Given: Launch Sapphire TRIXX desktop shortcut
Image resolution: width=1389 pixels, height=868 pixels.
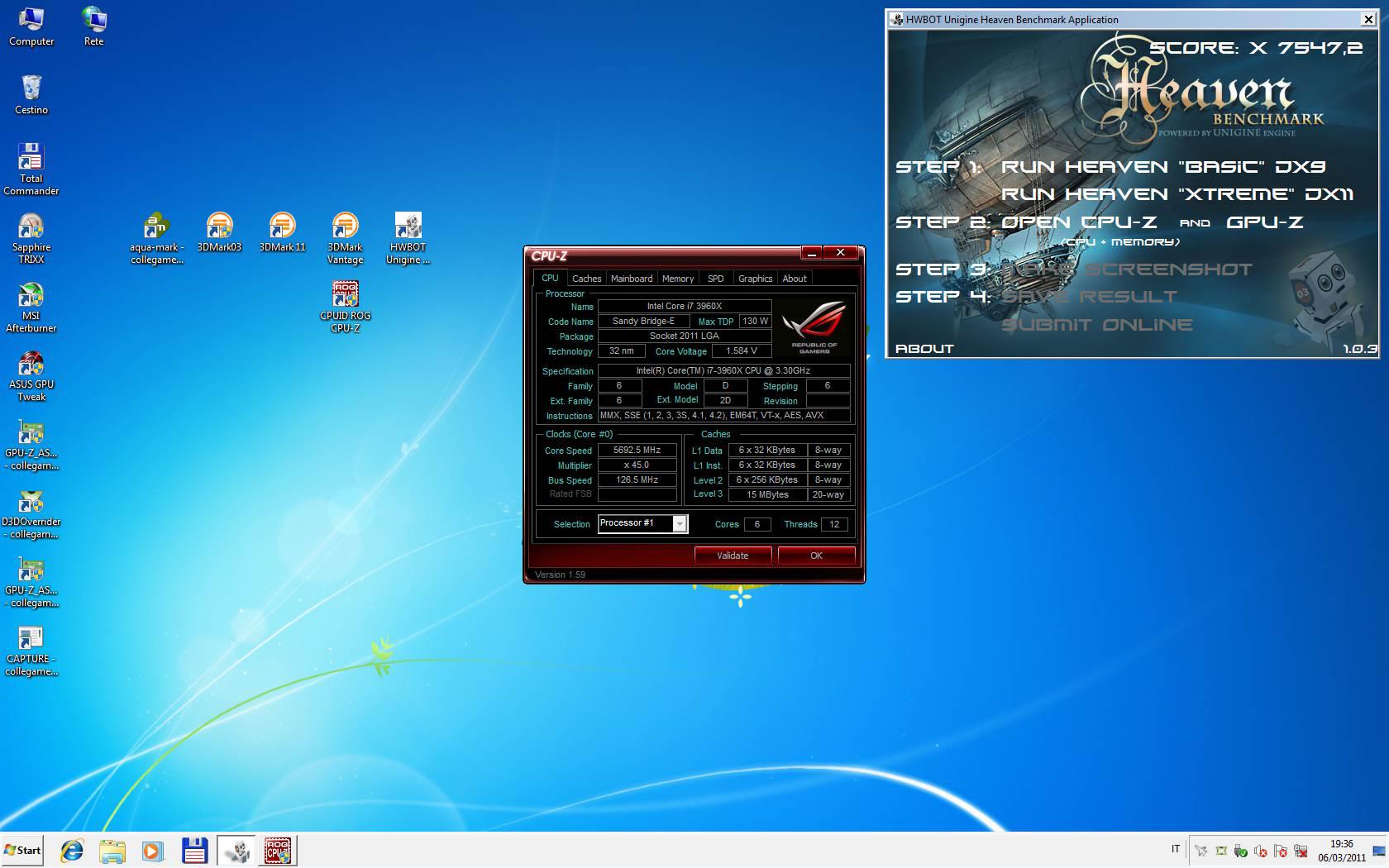Looking at the screenshot, I should (x=31, y=238).
